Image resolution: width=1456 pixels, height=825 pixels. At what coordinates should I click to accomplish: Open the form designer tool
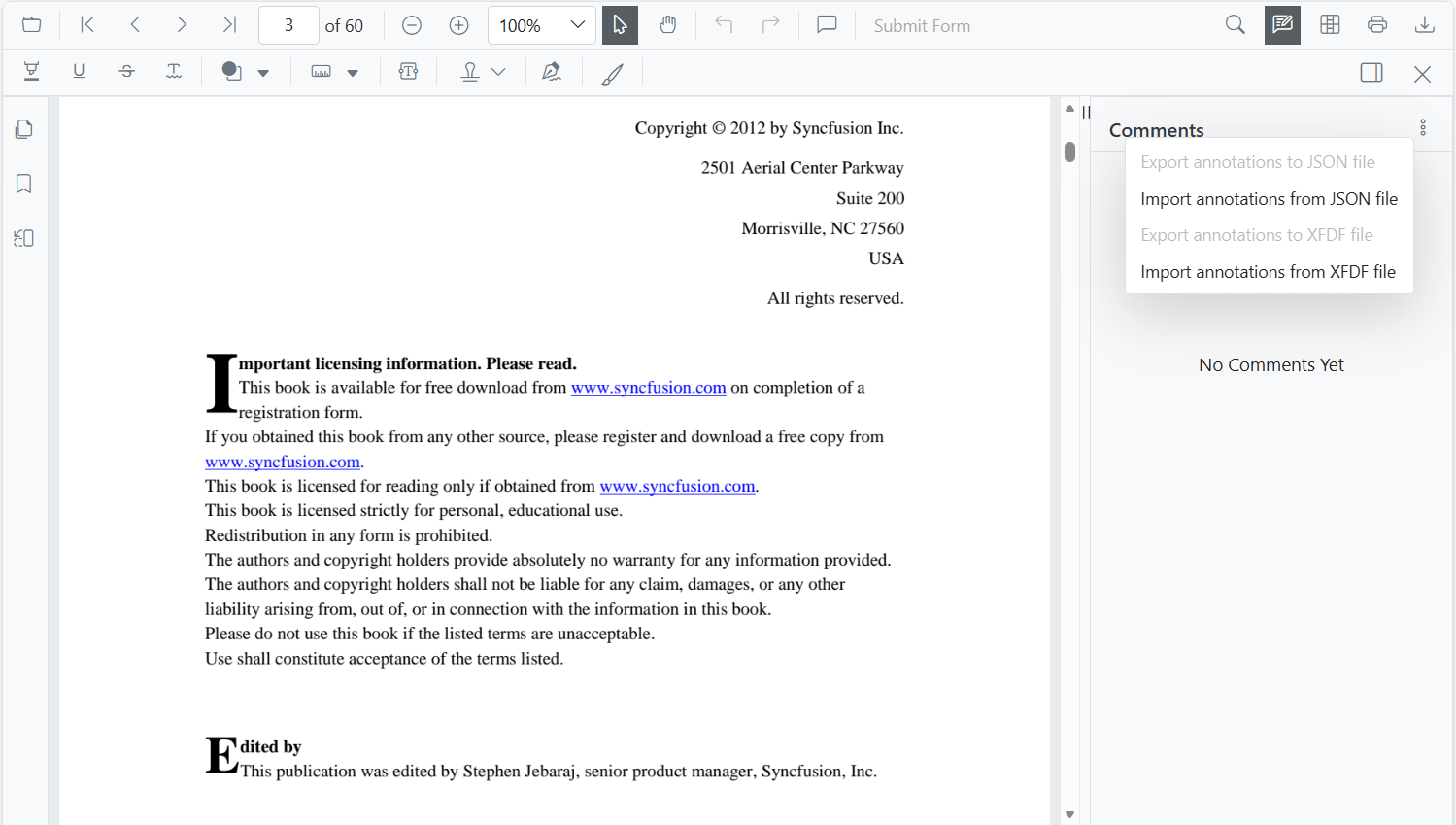[x=1331, y=25]
